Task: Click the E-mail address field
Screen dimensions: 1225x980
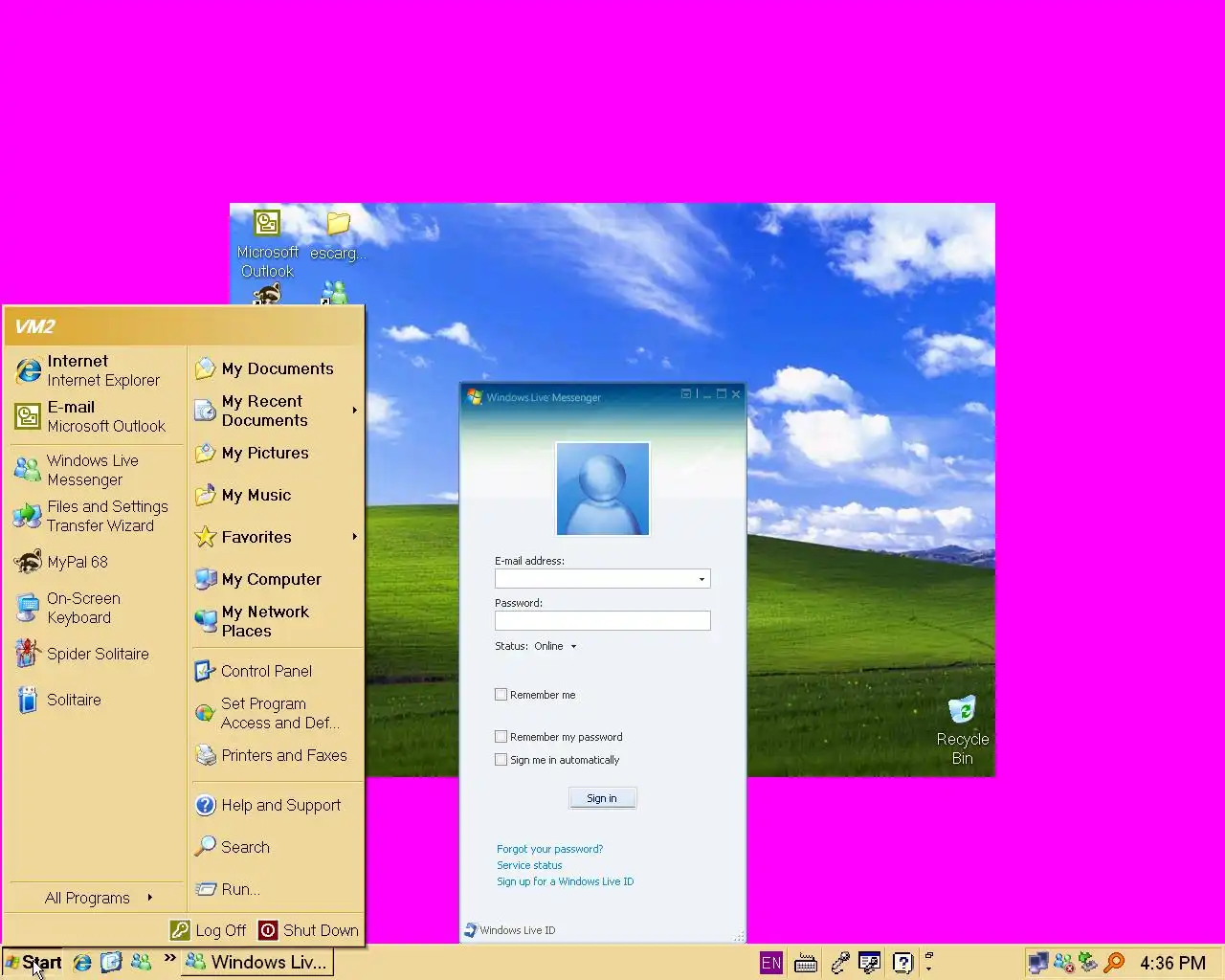Action: click(x=602, y=579)
